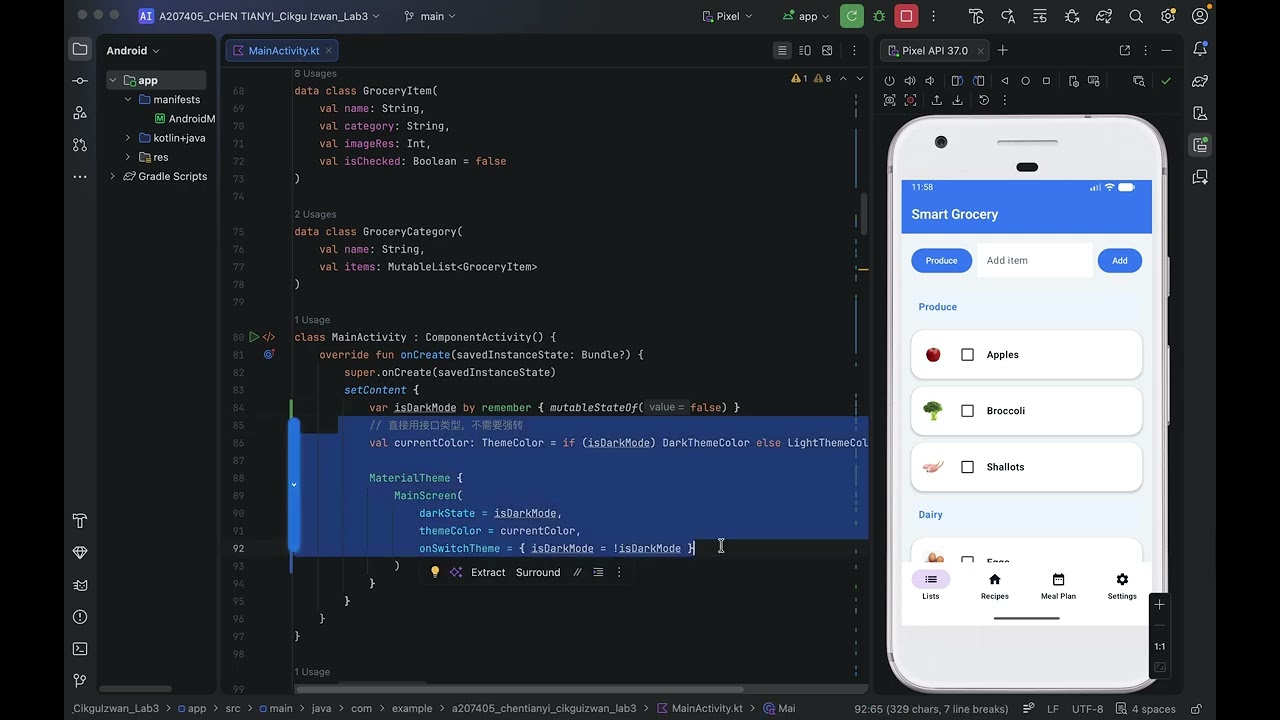Open the Problems tool window
This screenshot has width=1280, height=720.
[x=80, y=617]
